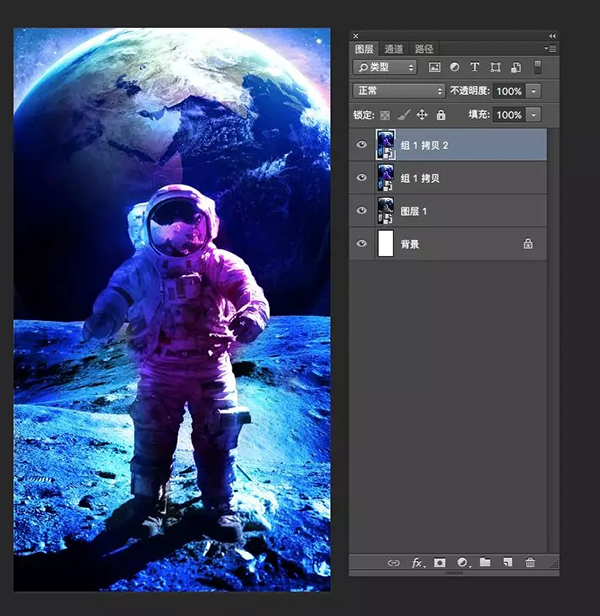
Task: Switch to the 通道 tab
Action: (x=394, y=48)
